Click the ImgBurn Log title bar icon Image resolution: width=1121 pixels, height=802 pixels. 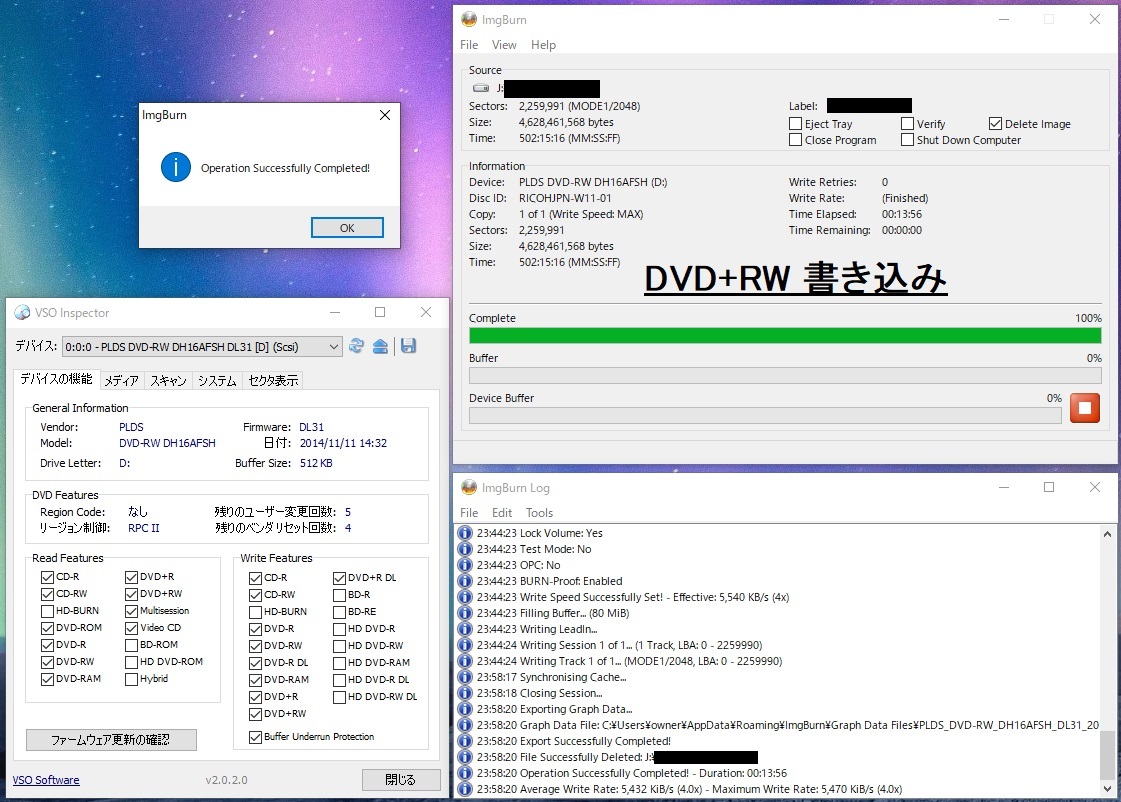click(467, 487)
